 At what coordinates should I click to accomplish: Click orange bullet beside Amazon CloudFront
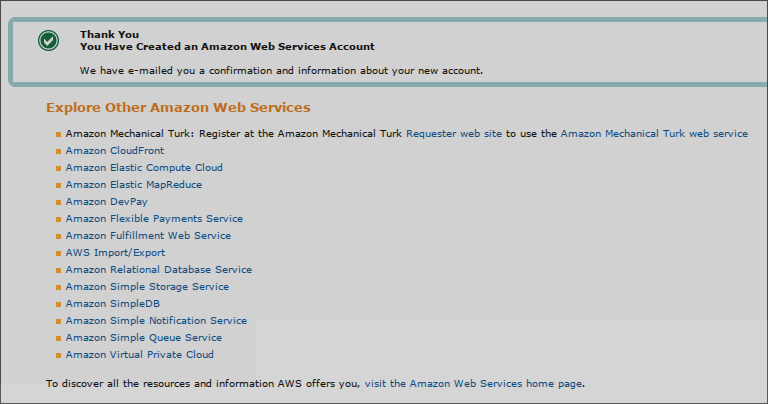click(58, 152)
